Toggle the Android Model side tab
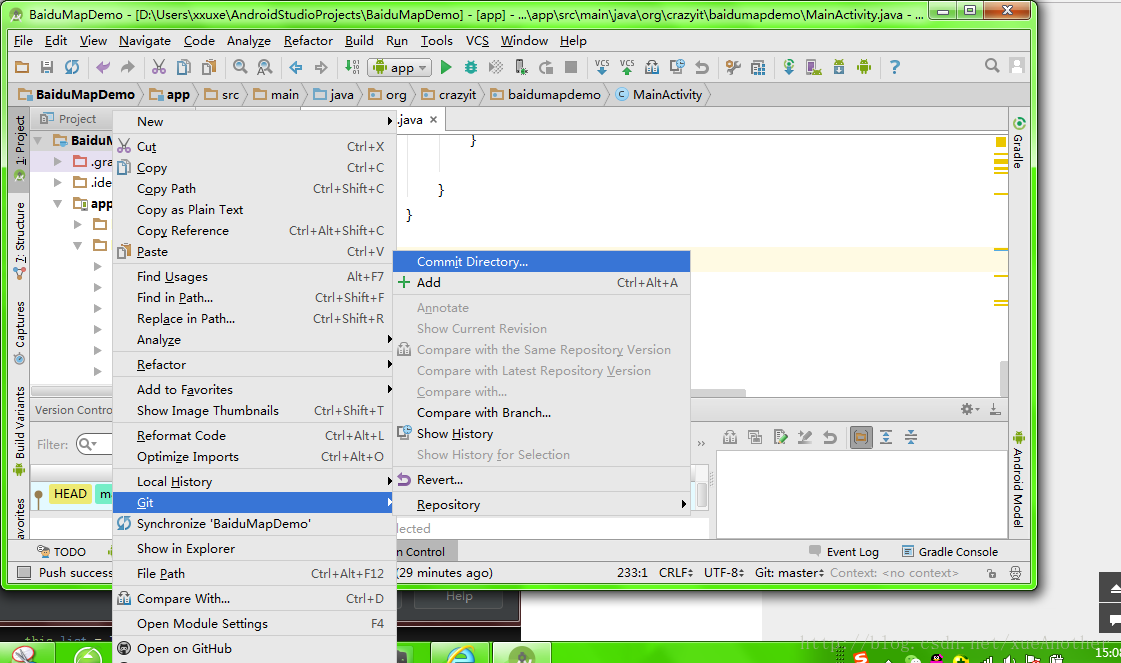The height and width of the screenshot is (663, 1121). [1018, 479]
